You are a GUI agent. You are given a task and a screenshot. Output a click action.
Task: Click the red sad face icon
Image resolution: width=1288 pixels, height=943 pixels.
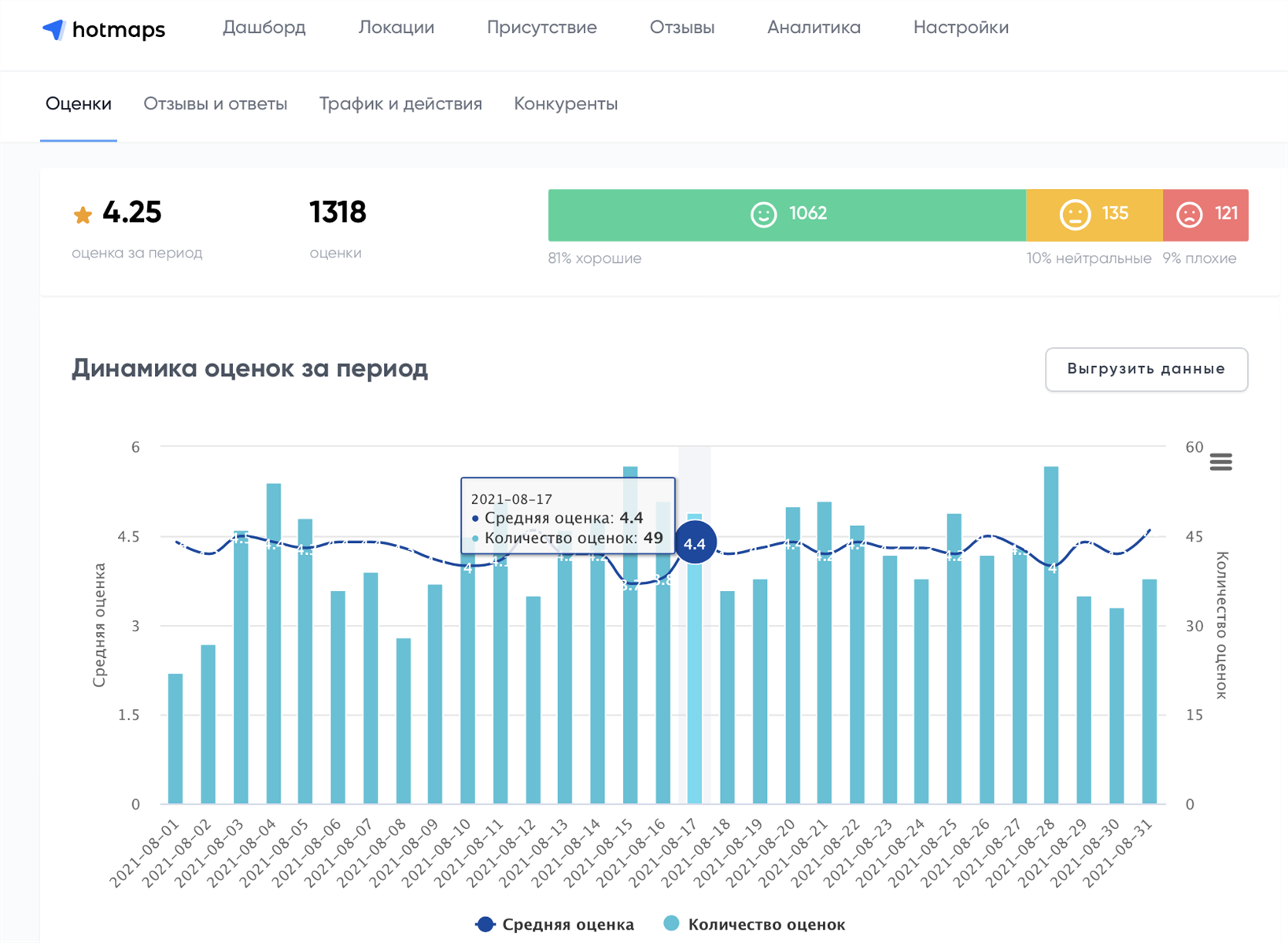[1190, 213]
